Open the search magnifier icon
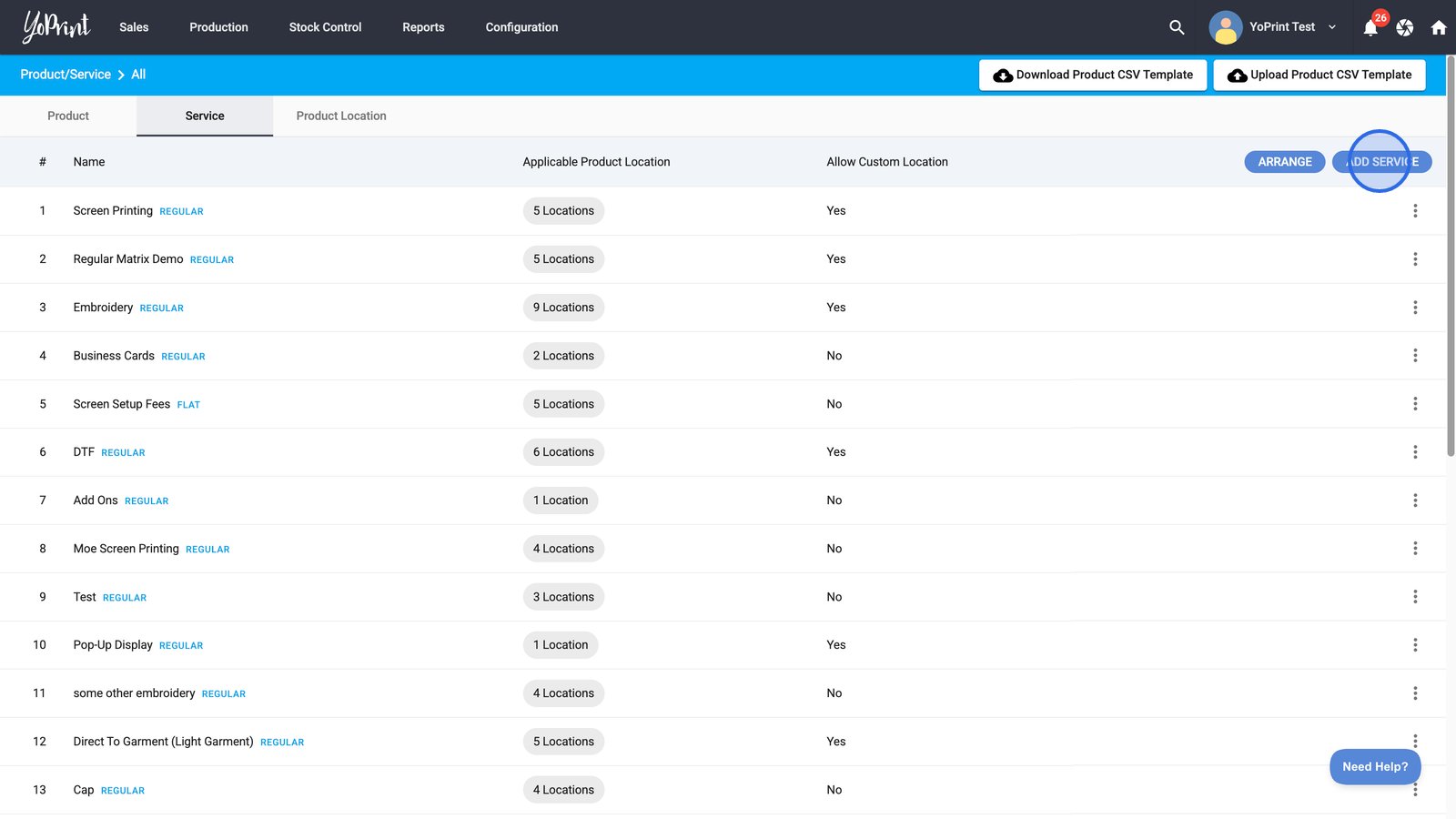 coord(1177,27)
